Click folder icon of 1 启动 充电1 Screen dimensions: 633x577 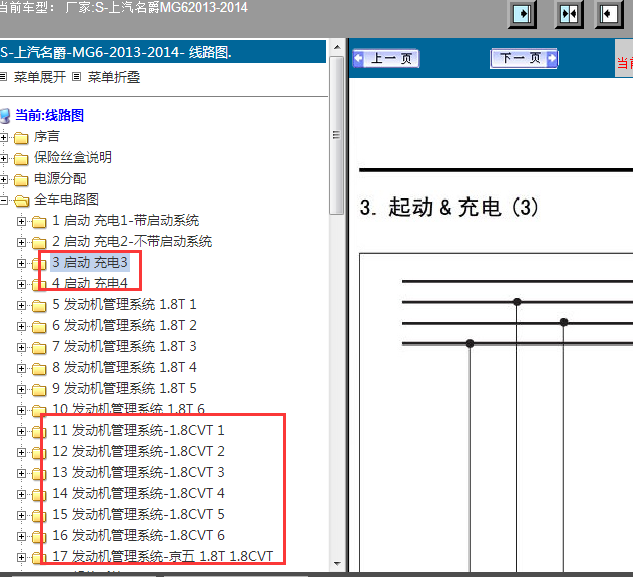click(x=39, y=222)
